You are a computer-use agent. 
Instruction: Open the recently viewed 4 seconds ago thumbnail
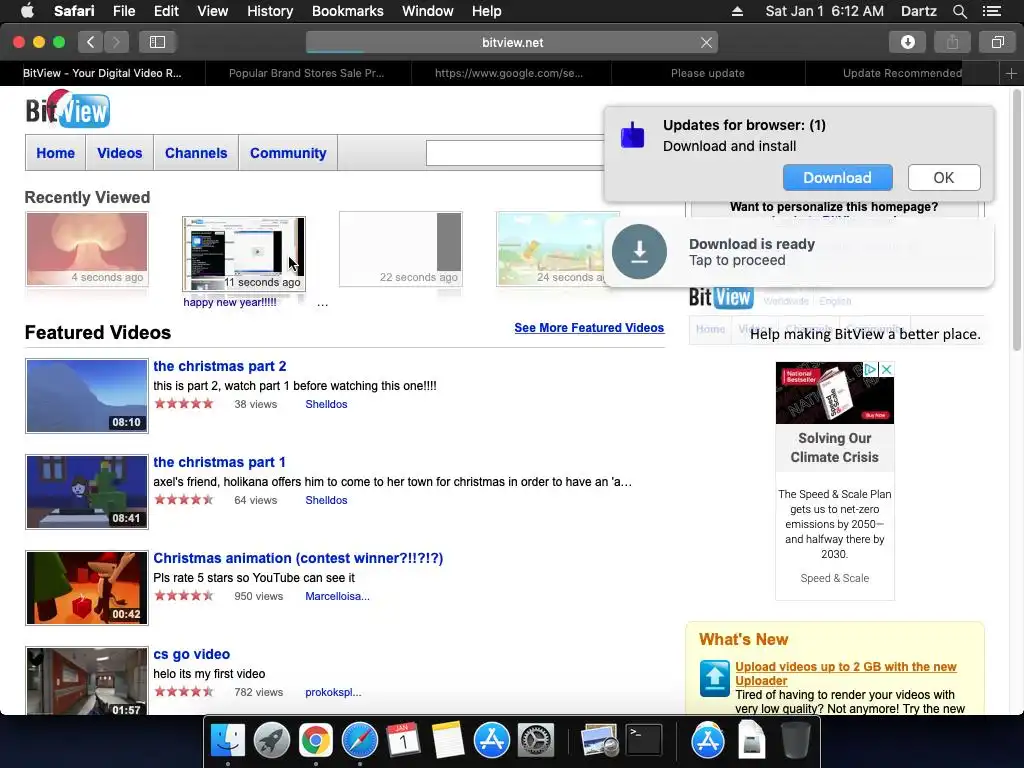pos(87,249)
